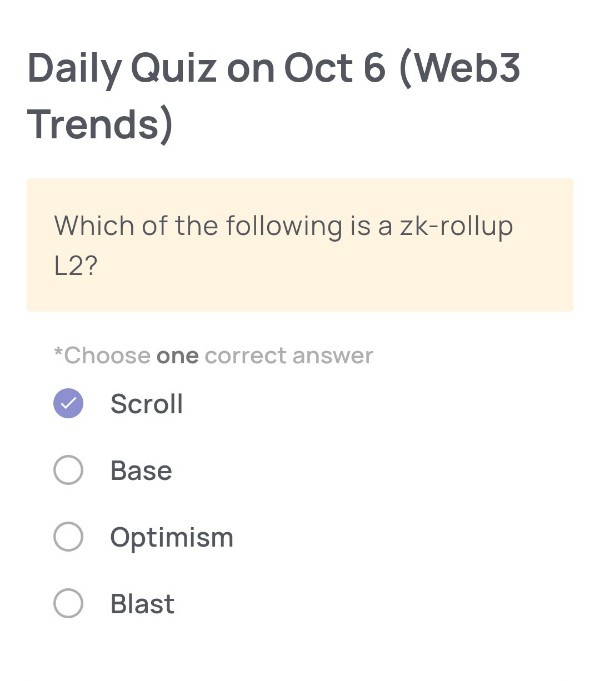The width and height of the screenshot is (600, 681).
Task: Select the Base radio button
Action: tap(68, 471)
